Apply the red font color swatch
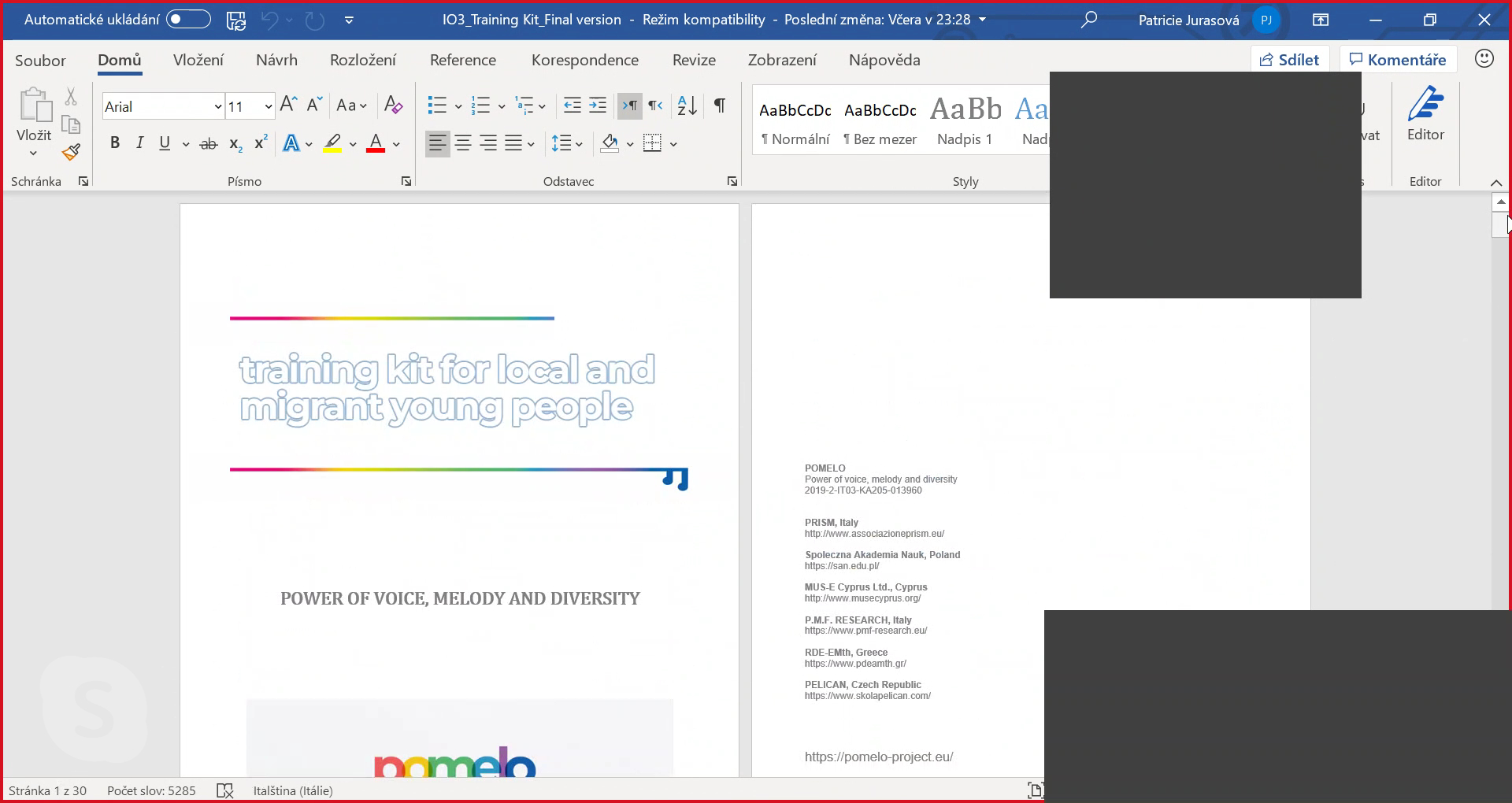 point(376,143)
